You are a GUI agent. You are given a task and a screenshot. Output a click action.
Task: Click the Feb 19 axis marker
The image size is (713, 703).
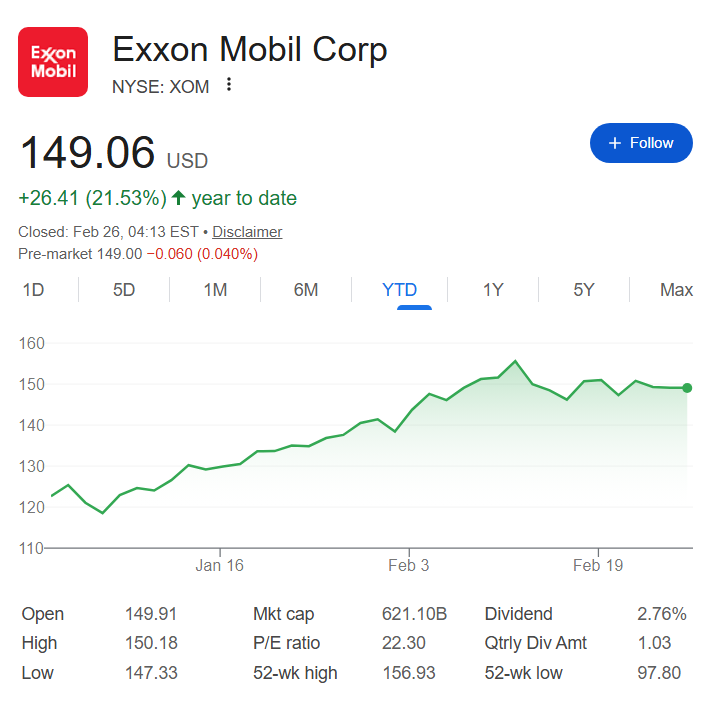pos(598,566)
